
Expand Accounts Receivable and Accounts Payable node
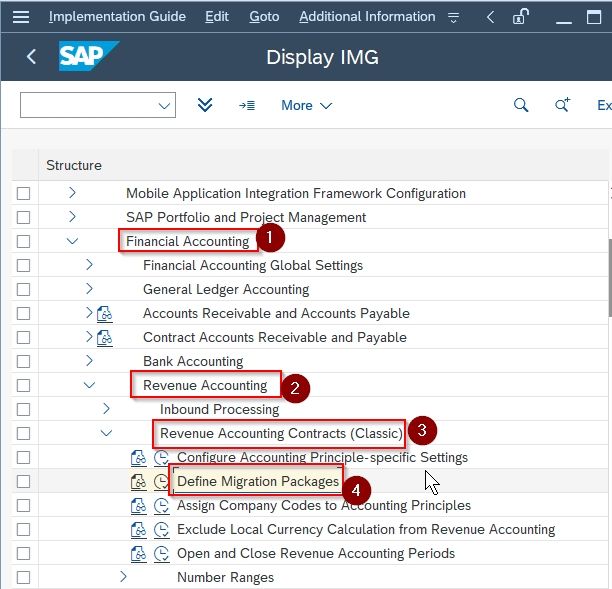89,313
